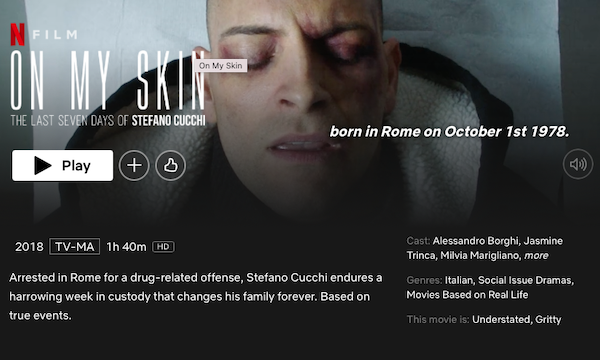Mute the trailer audio speaker icon
The width and height of the screenshot is (600, 360).
coord(578,164)
